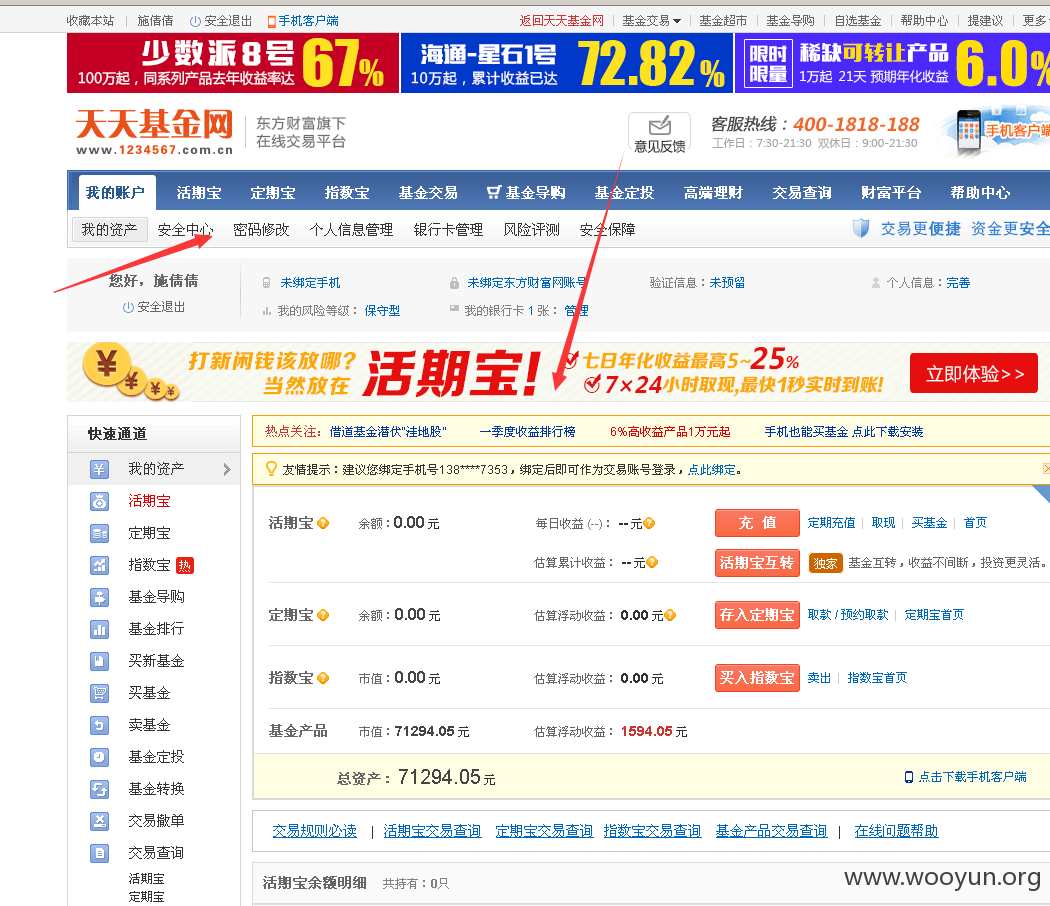Open the 指数宝交易查询 link
This screenshot has width=1050, height=906.
pos(652,831)
